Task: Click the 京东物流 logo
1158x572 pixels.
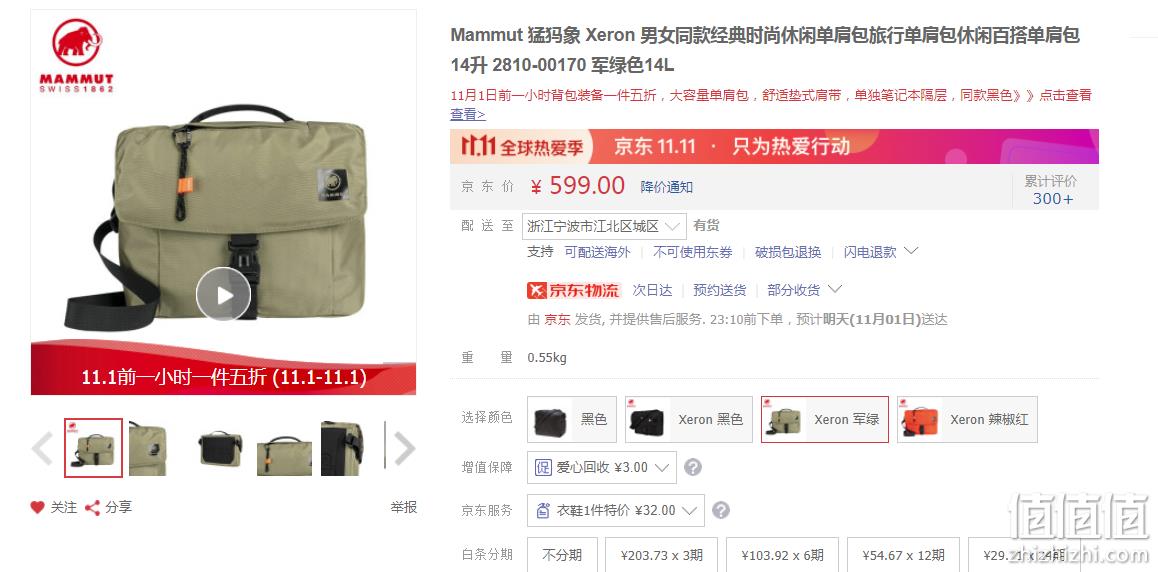Action: [x=574, y=291]
